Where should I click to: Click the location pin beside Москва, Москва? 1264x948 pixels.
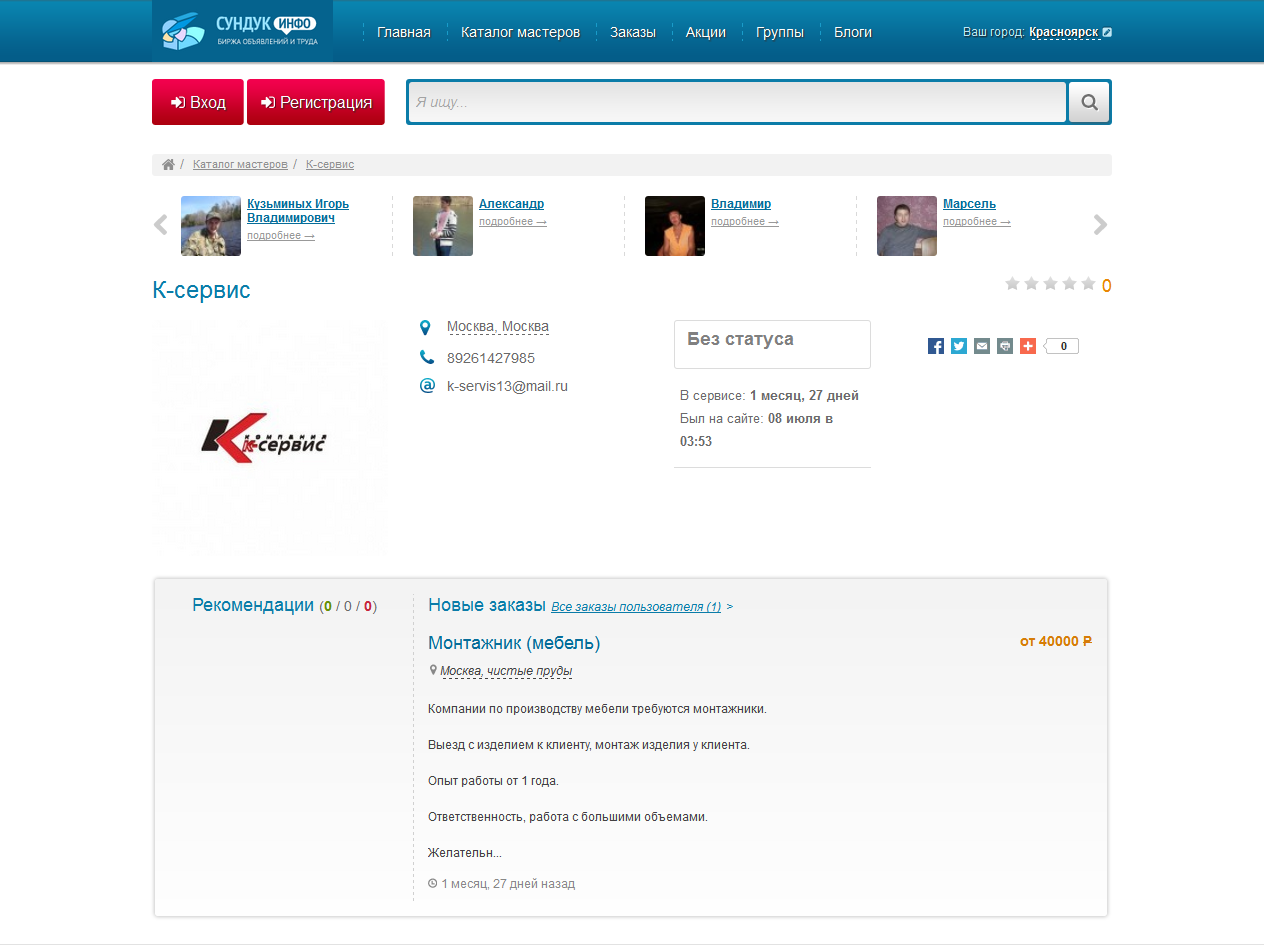tap(425, 327)
